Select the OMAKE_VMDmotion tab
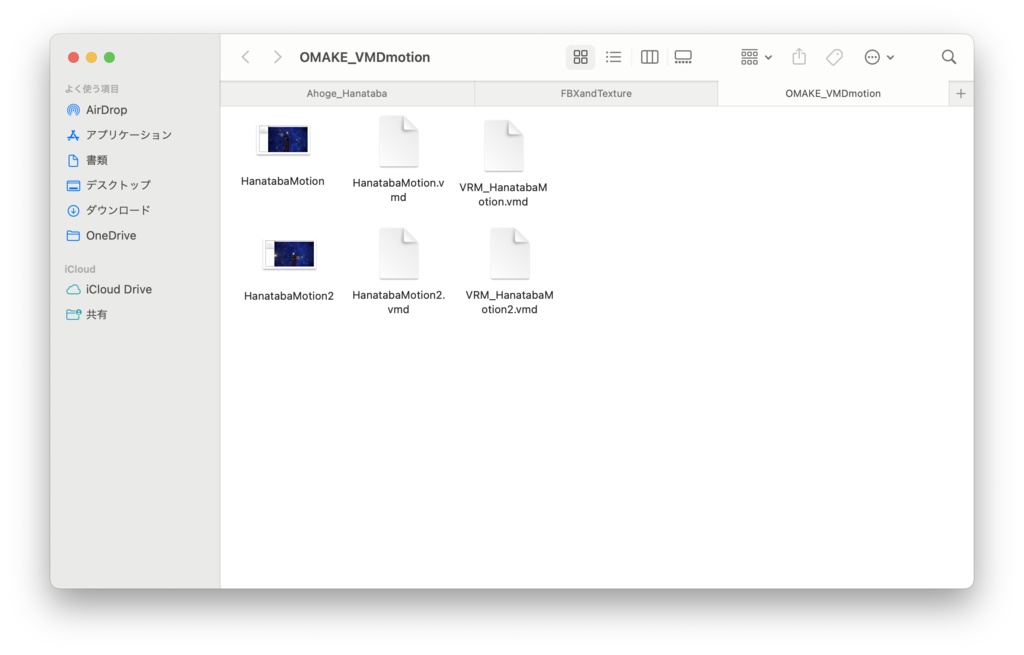The width and height of the screenshot is (1024, 655). point(833,93)
